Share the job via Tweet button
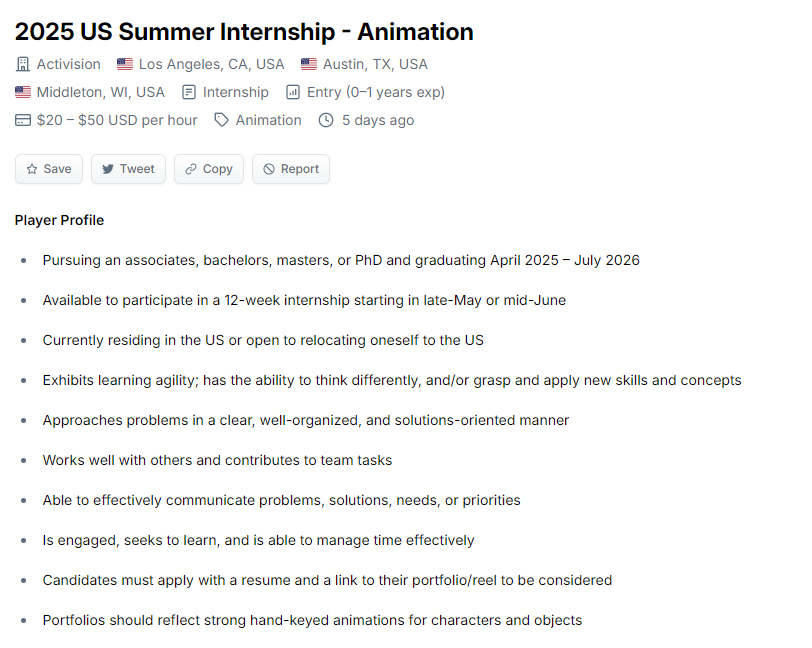 click(x=128, y=169)
